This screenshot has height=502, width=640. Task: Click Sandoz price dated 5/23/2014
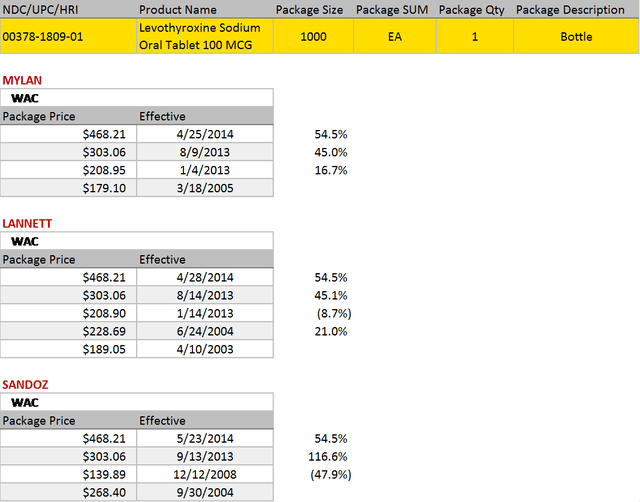click(68, 438)
